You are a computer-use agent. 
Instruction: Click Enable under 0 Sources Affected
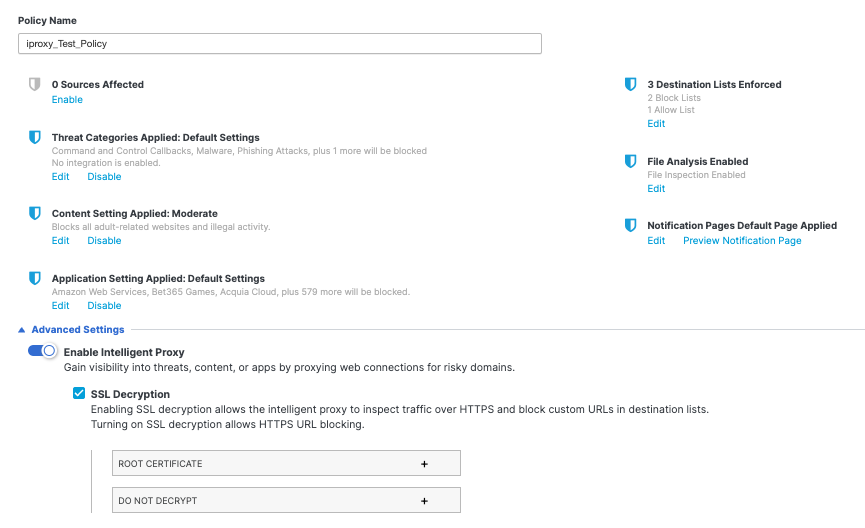(x=67, y=100)
